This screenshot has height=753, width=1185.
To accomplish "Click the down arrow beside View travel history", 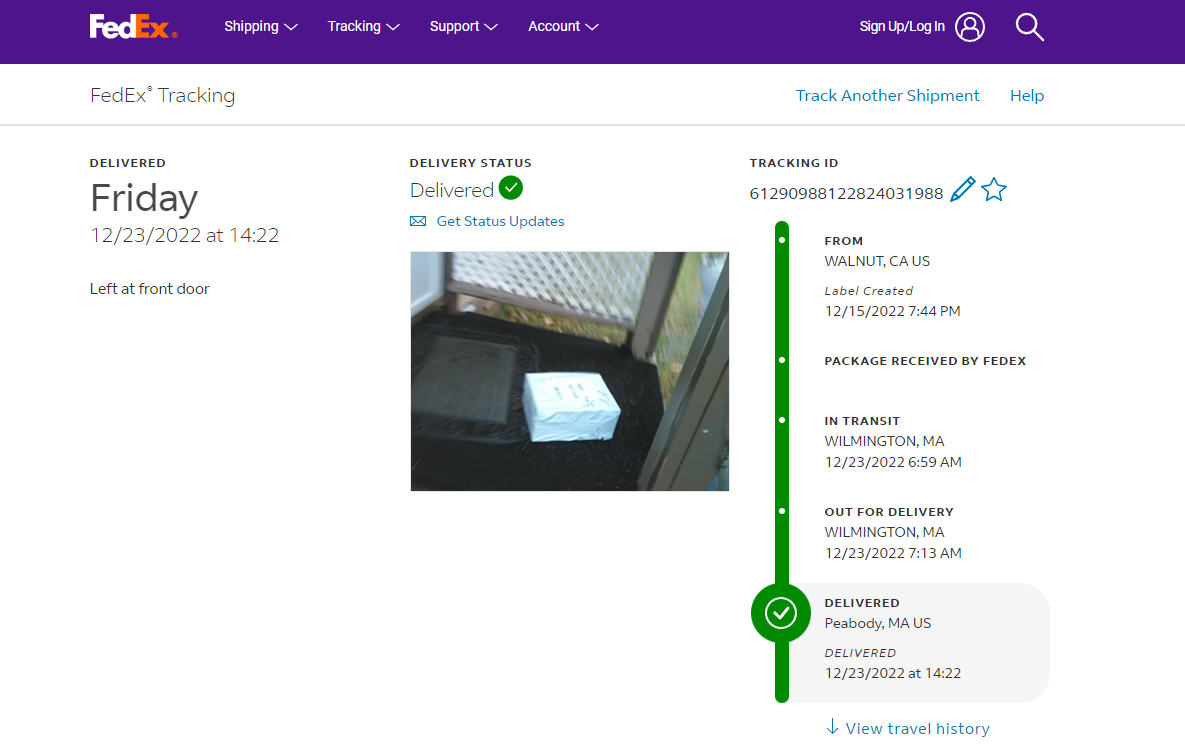I will pyautogui.click(x=832, y=727).
